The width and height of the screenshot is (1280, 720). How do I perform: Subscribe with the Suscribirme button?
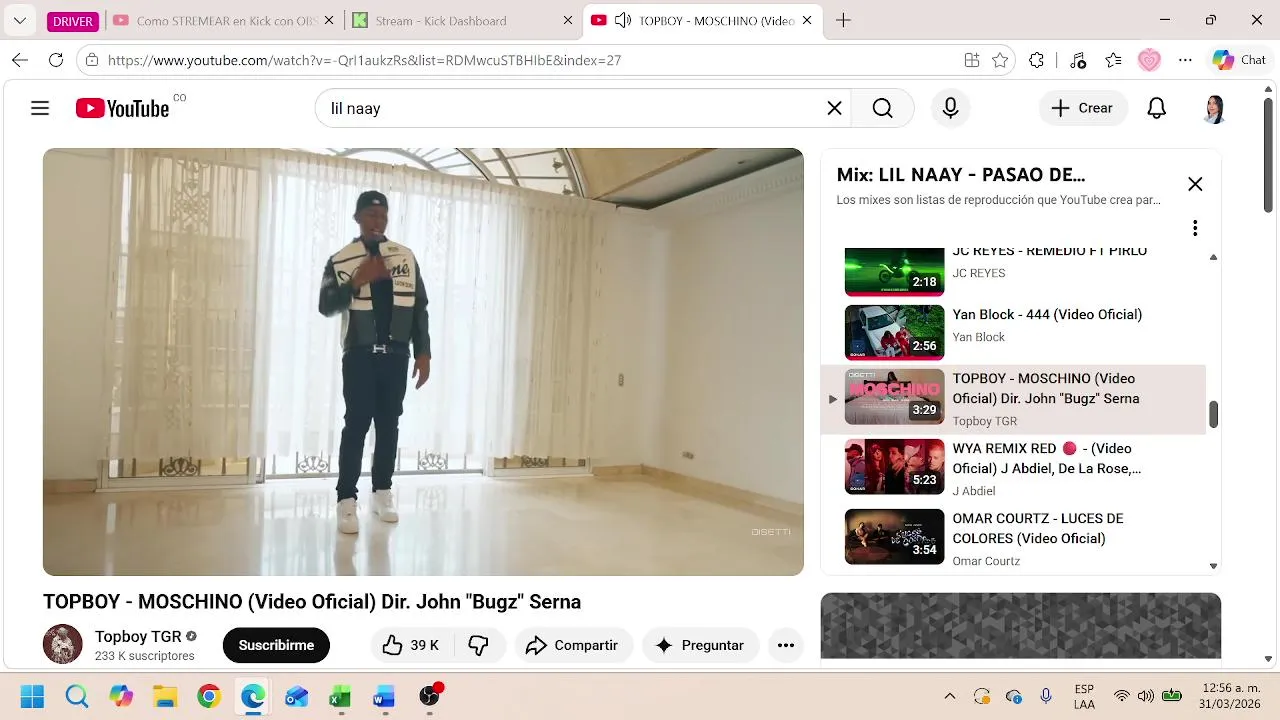click(276, 645)
